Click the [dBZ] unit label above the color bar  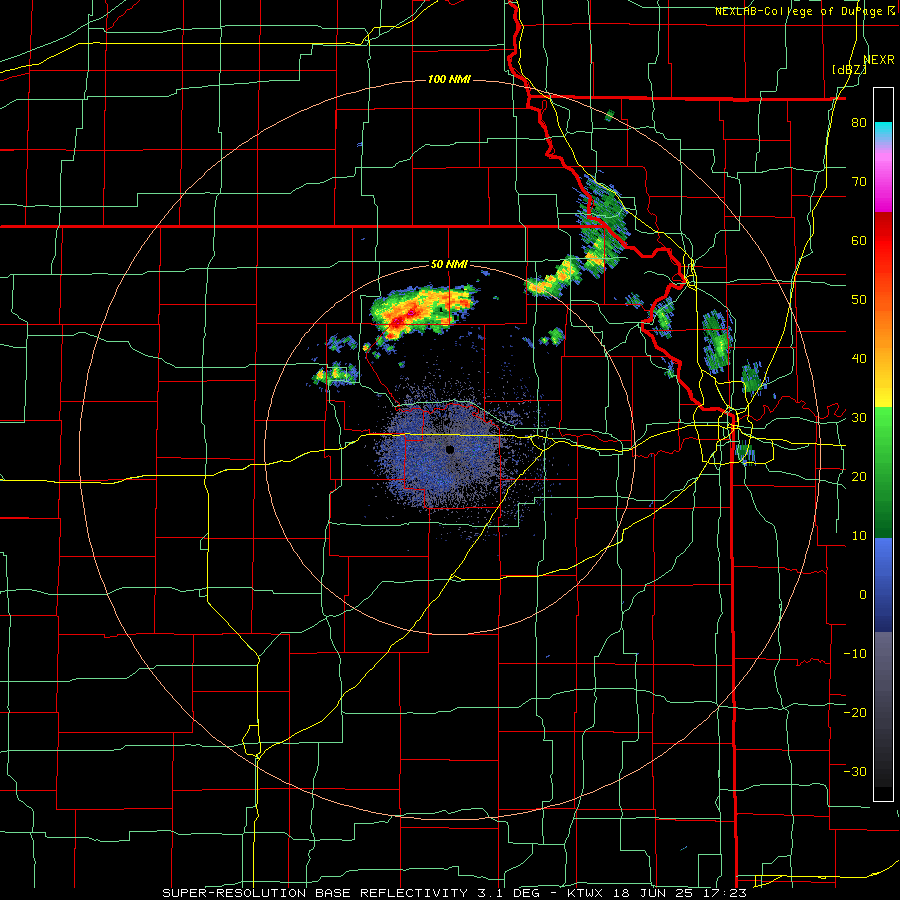(849, 70)
